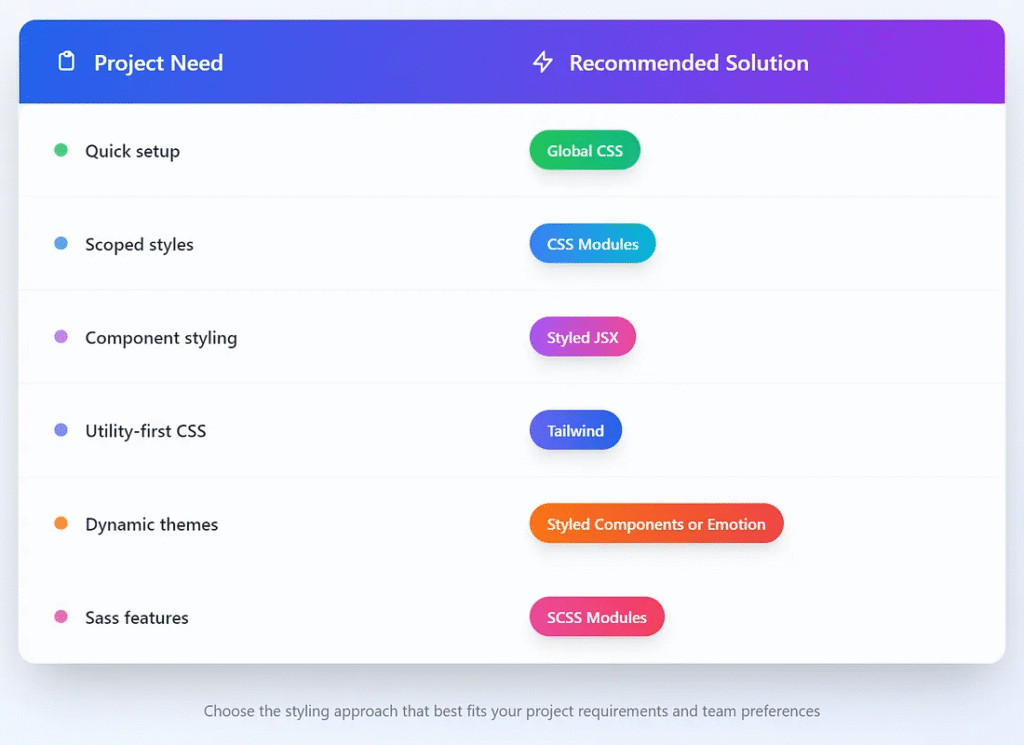Click the Utility-first CSS row label

click(x=145, y=431)
